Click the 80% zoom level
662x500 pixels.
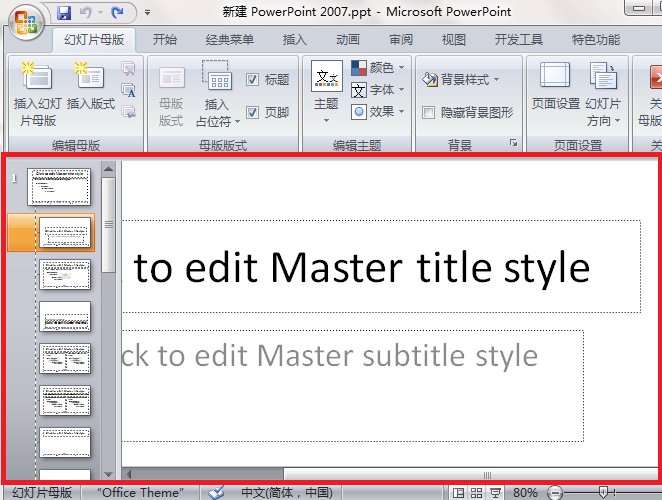(x=525, y=492)
